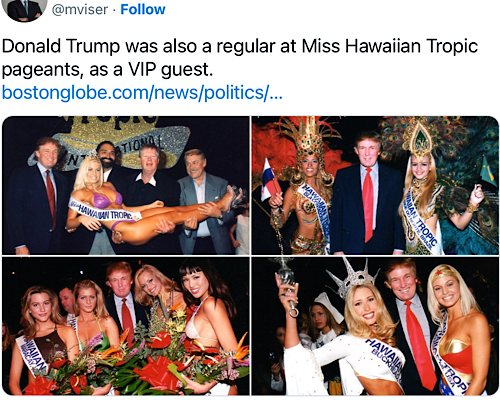Open the photo with tropical flower bouquets
Screen dimensions: 500x400
pos(126,326)
